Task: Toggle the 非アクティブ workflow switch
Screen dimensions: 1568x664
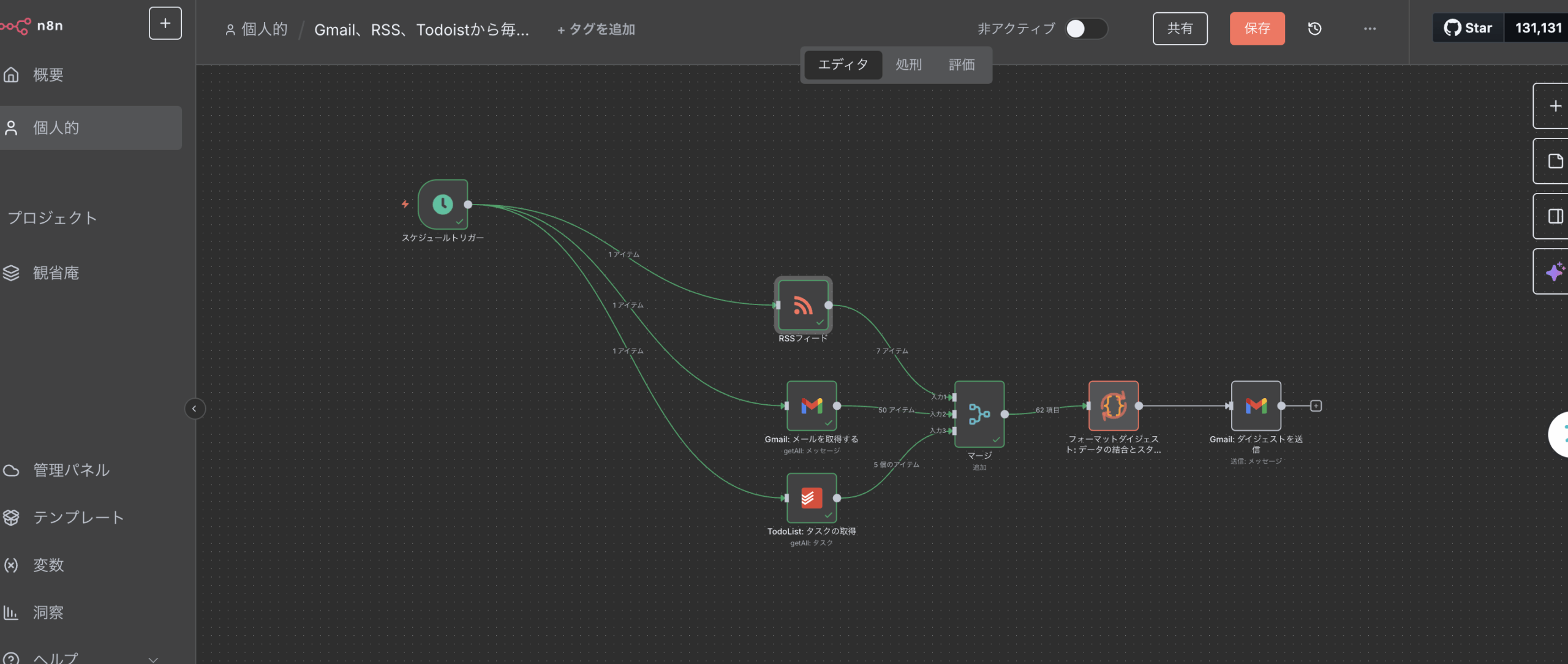Action: [1086, 29]
